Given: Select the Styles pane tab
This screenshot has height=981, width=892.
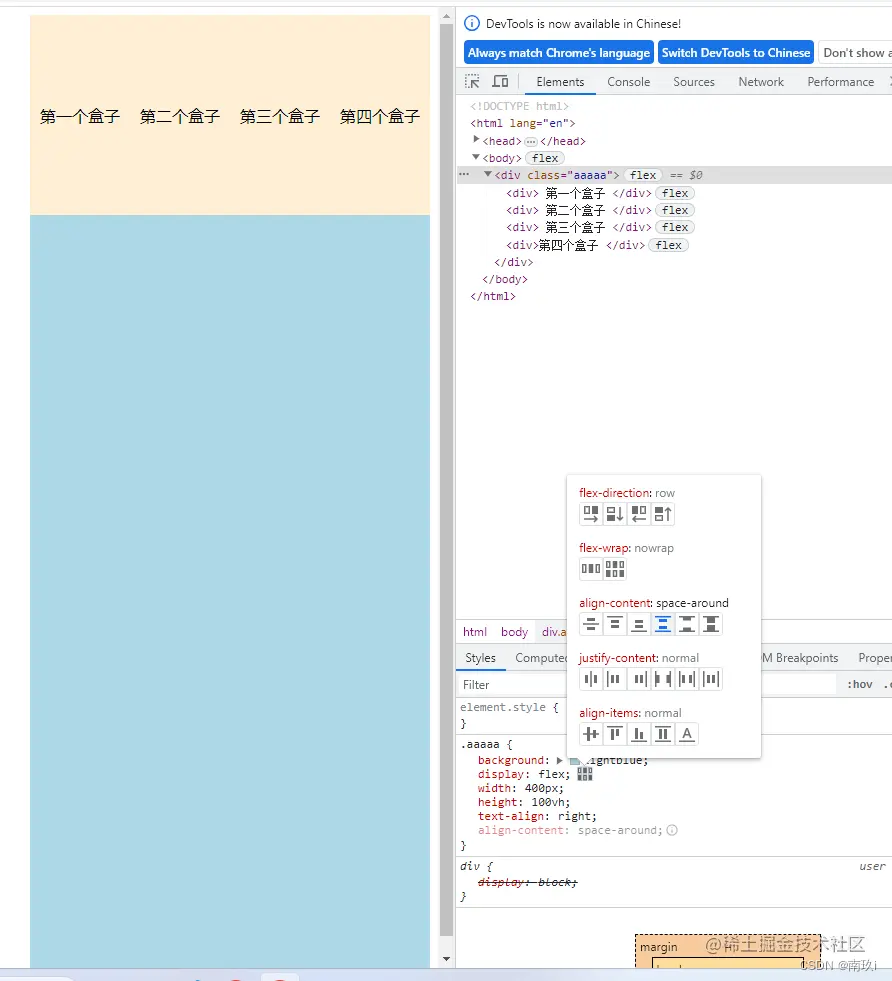Looking at the screenshot, I should click(480, 658).
